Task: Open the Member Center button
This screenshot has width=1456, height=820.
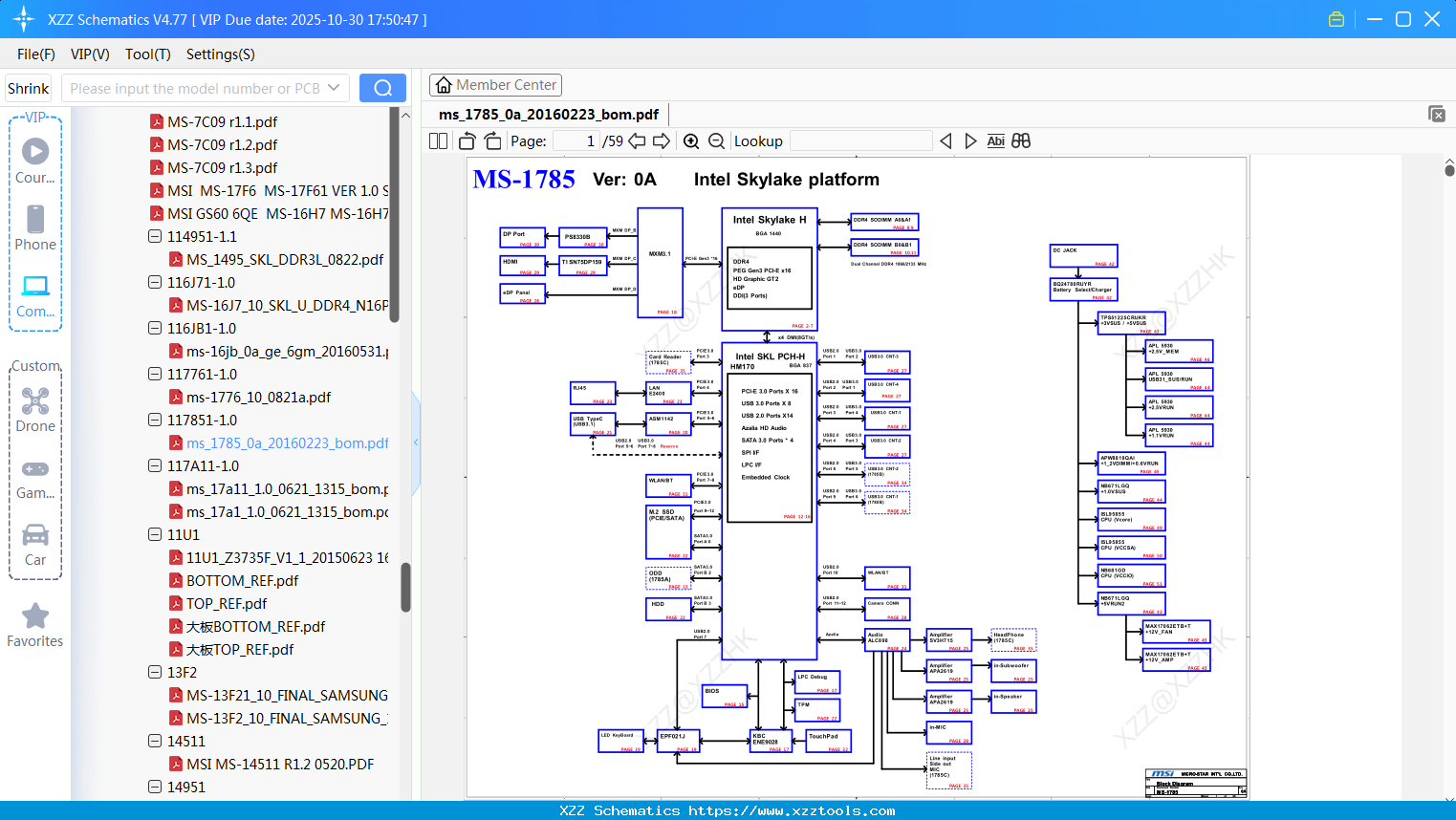Action: point(495,85)
